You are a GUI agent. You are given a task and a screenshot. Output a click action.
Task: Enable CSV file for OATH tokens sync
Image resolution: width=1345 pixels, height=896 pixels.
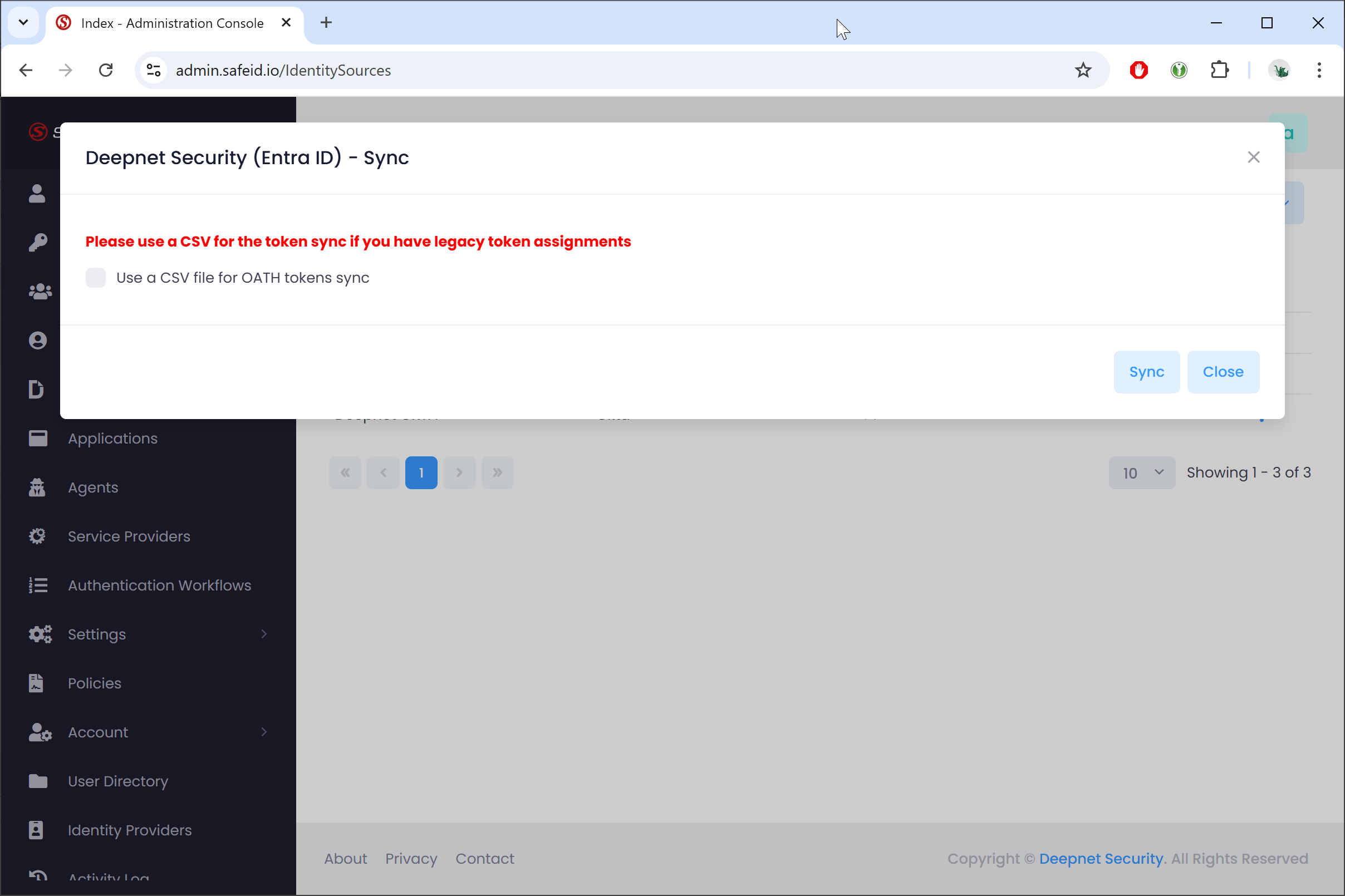point(95,278)
